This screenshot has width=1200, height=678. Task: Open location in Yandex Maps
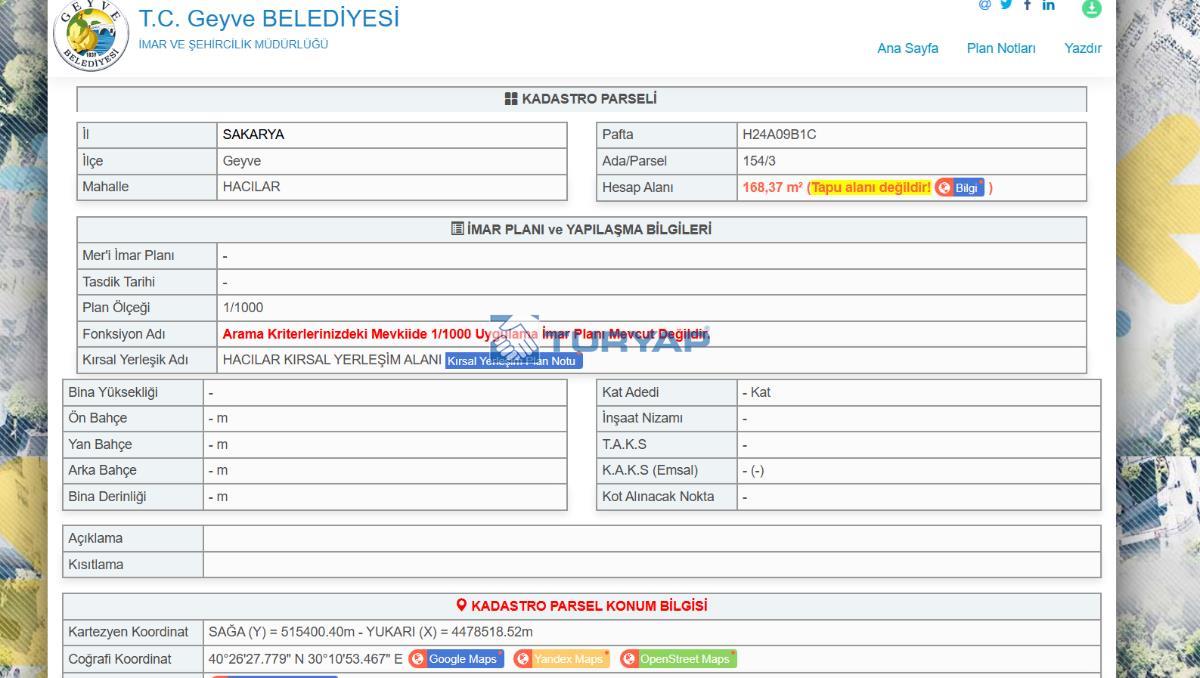(561, 659)
